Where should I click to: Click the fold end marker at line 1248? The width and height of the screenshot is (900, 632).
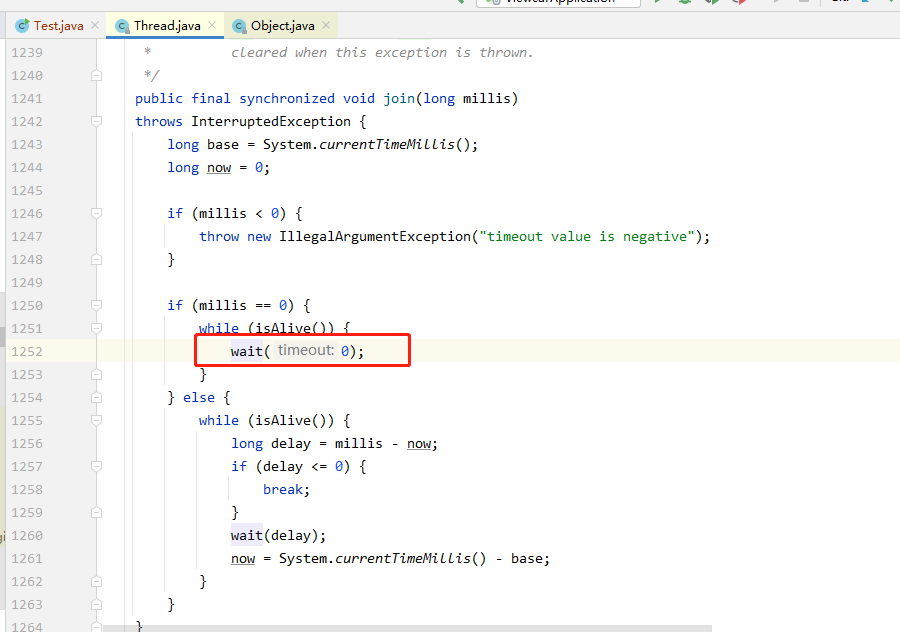(96, 259)
